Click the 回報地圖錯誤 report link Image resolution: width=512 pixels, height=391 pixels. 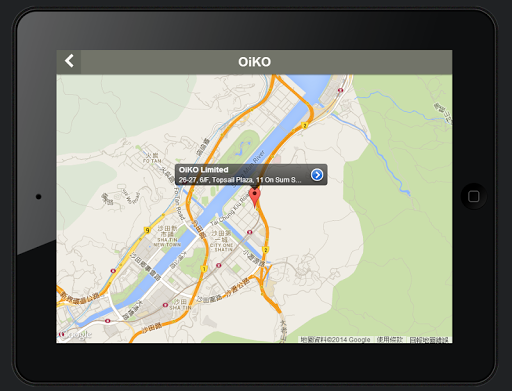click(429, 340)
